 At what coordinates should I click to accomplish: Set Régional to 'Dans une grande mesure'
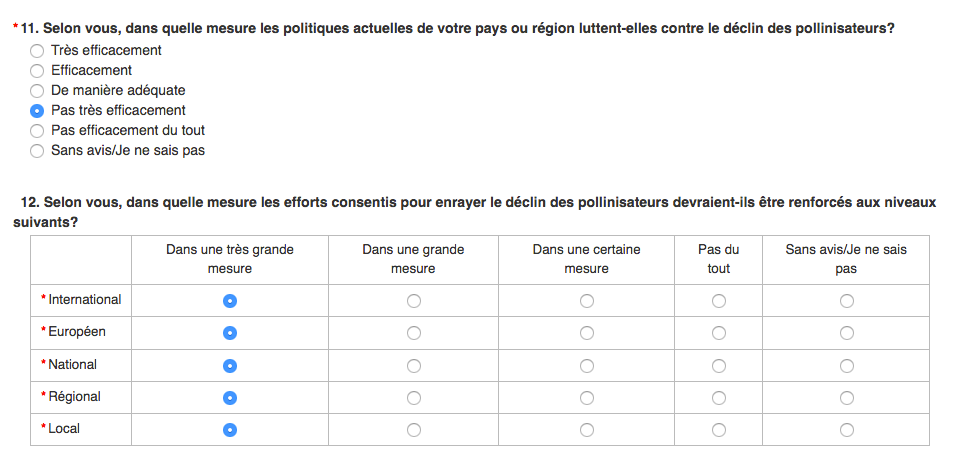414,398
